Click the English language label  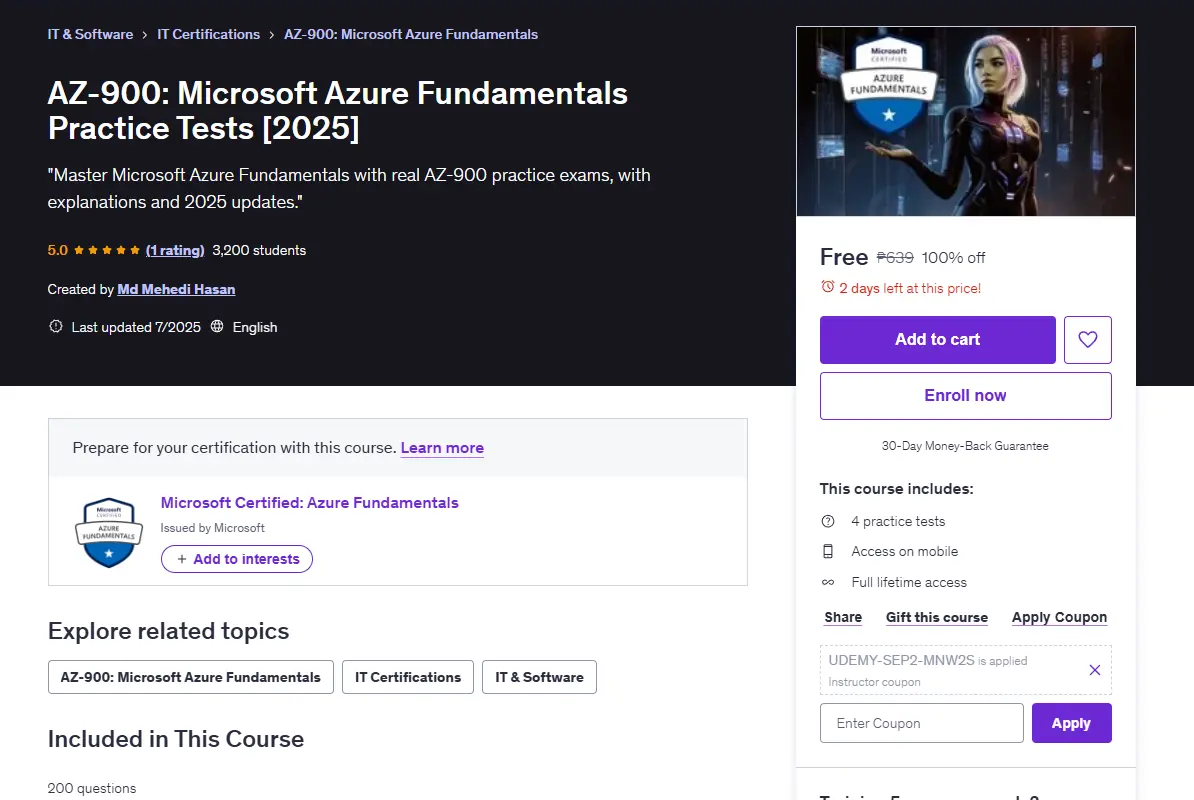coord(254,327)
